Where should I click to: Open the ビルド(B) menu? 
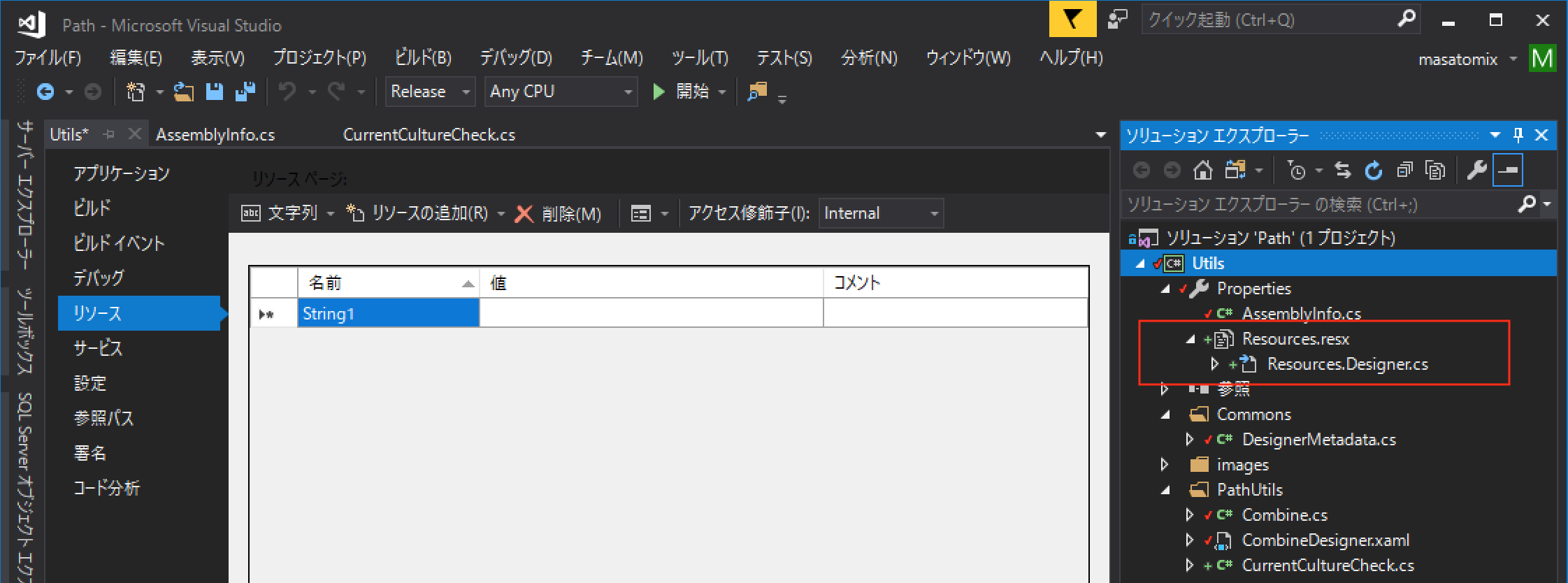(x=423, y=57)
